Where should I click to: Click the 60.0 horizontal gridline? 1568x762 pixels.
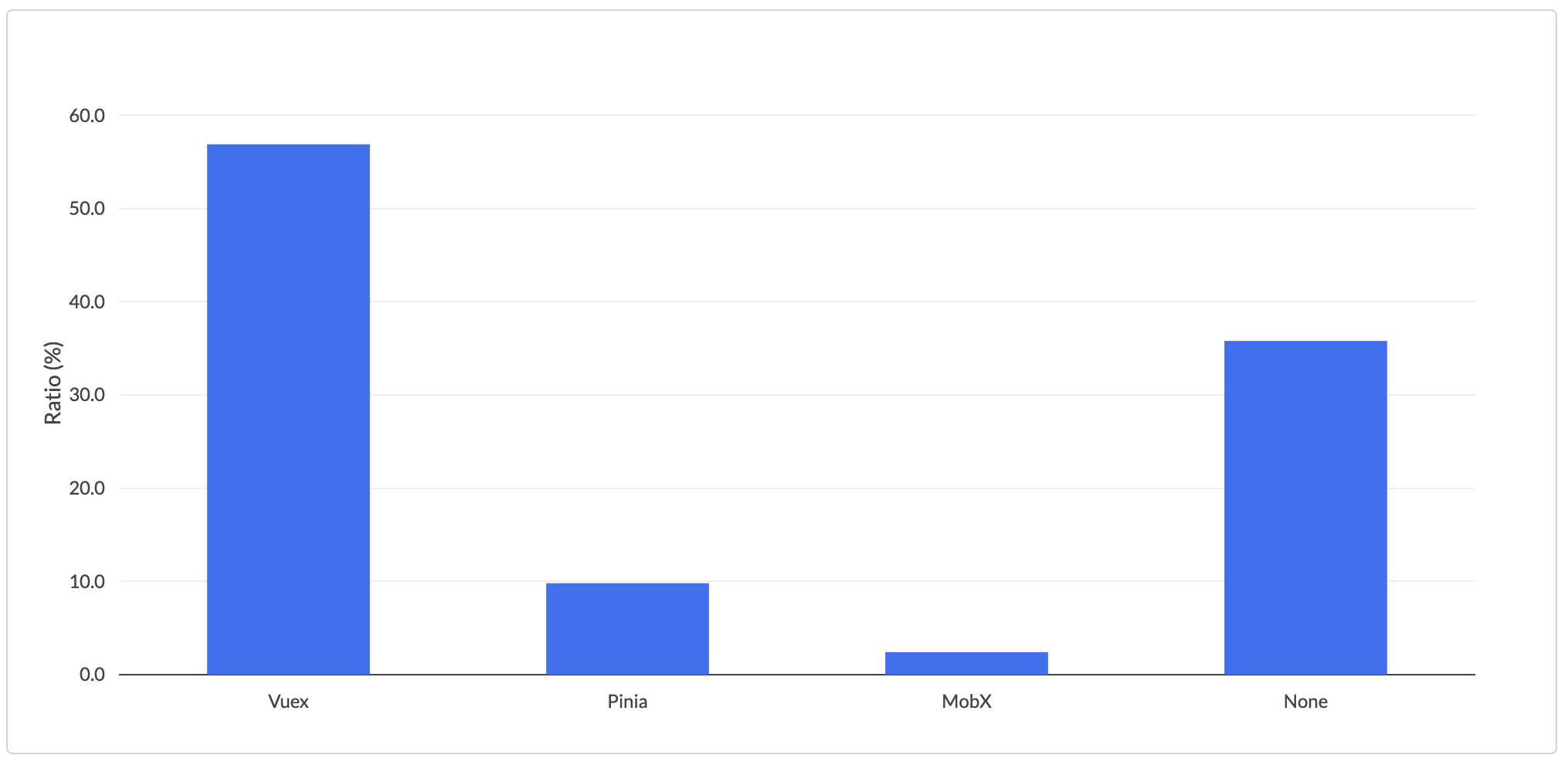click(797, 115)
